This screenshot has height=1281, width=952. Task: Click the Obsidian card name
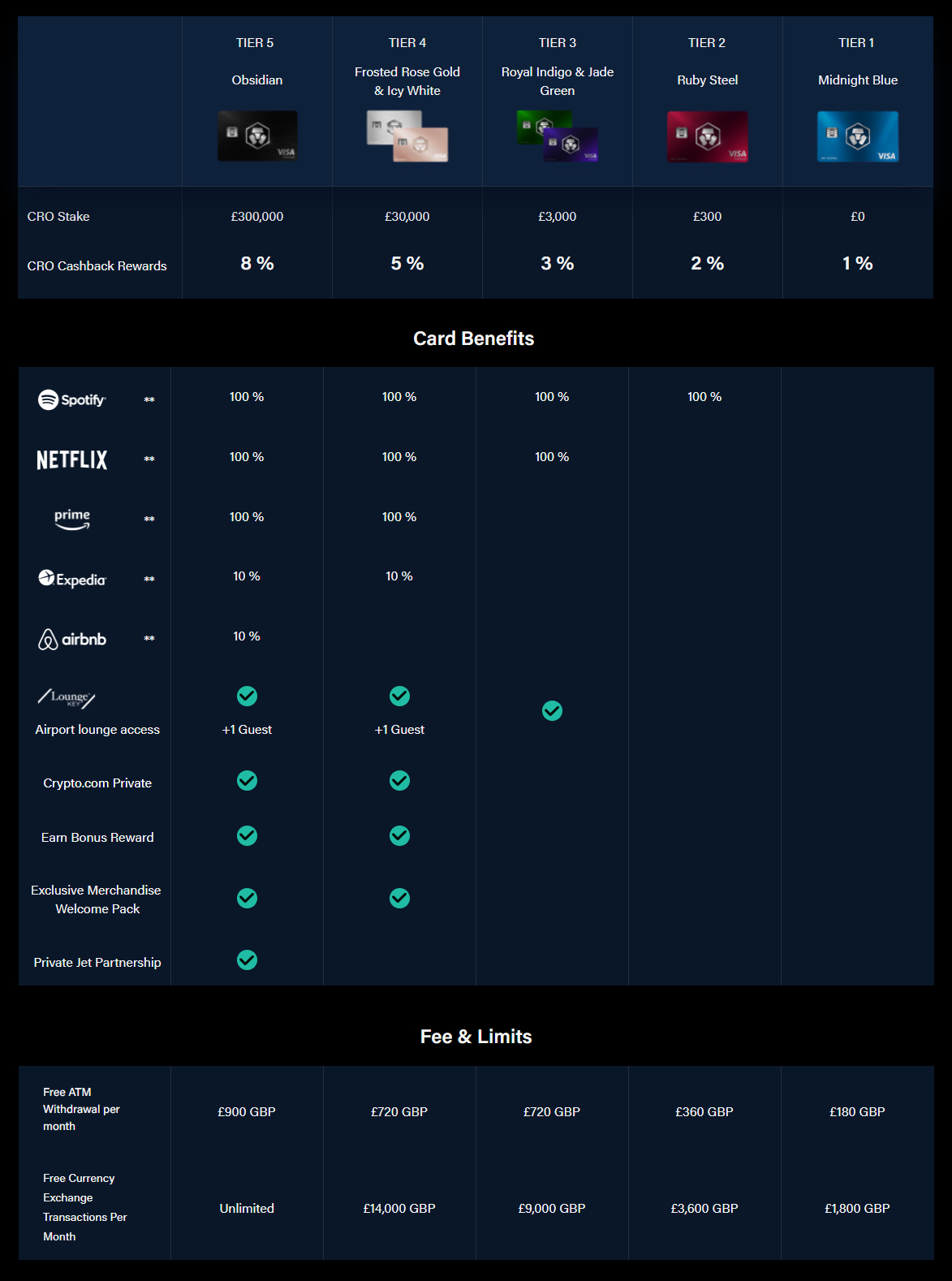pyautogui.click(x=257, y=80)
